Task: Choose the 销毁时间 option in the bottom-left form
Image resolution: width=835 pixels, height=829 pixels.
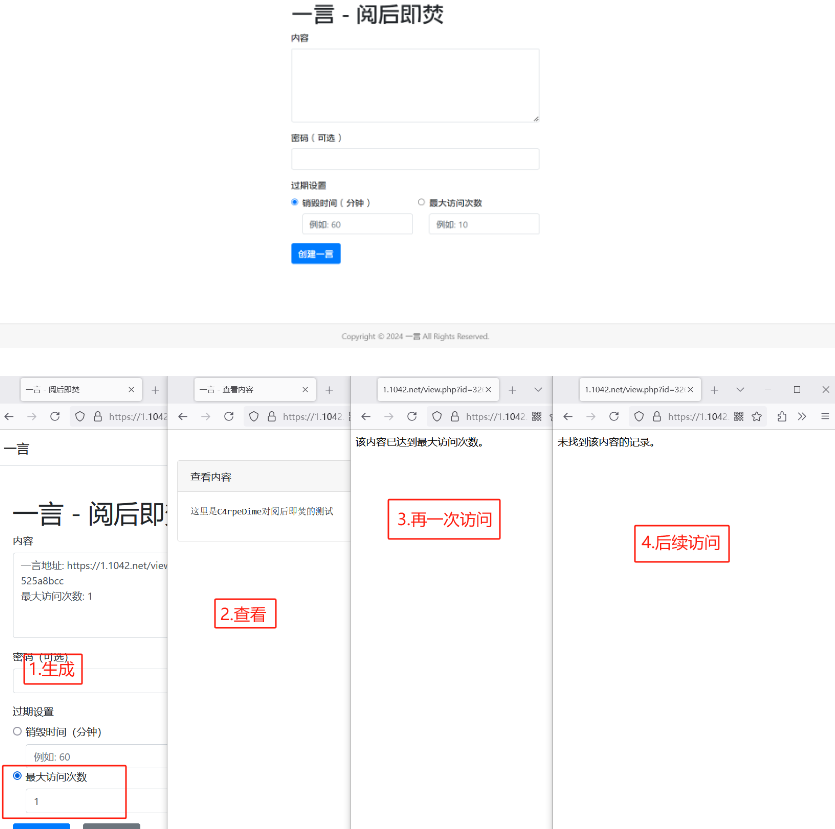Action: pos(17,731)
